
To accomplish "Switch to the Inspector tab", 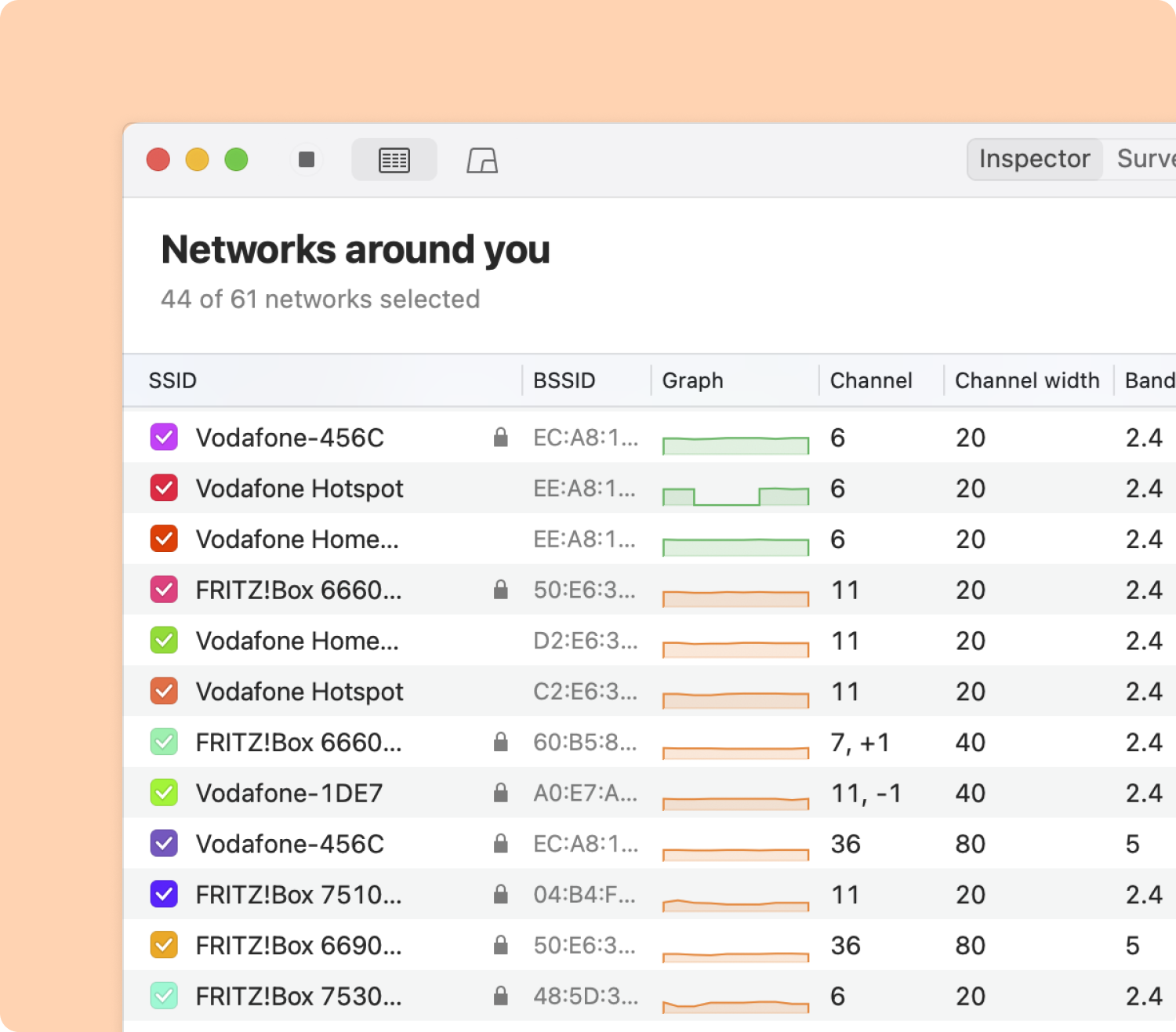I will click(1034, 158).
